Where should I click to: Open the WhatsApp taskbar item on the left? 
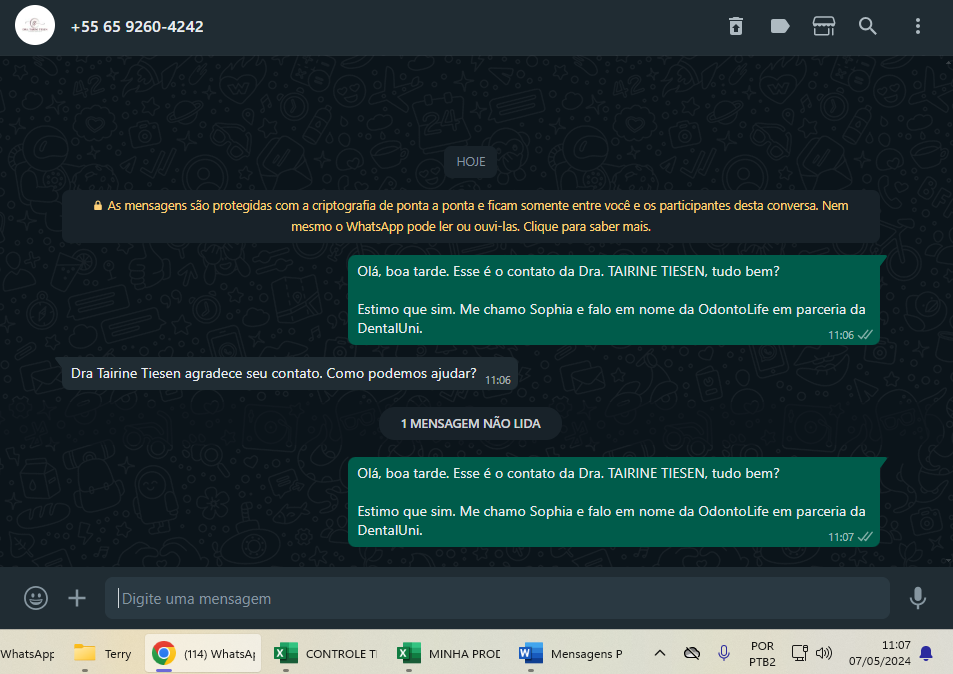pyautogui.click(x=27, y=654)
